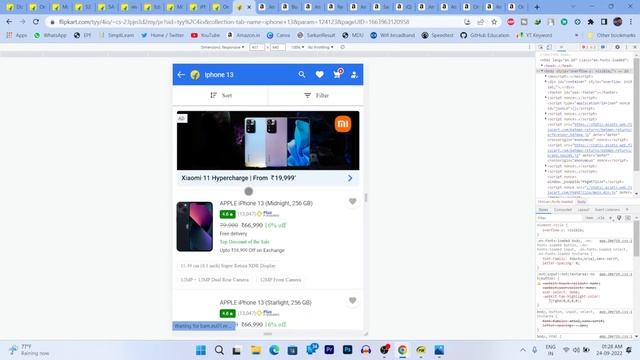Image resolution: width=640 pixels, height=360 pixels.
Task: Open the Canva bookmark
Action: click(278, 36)
